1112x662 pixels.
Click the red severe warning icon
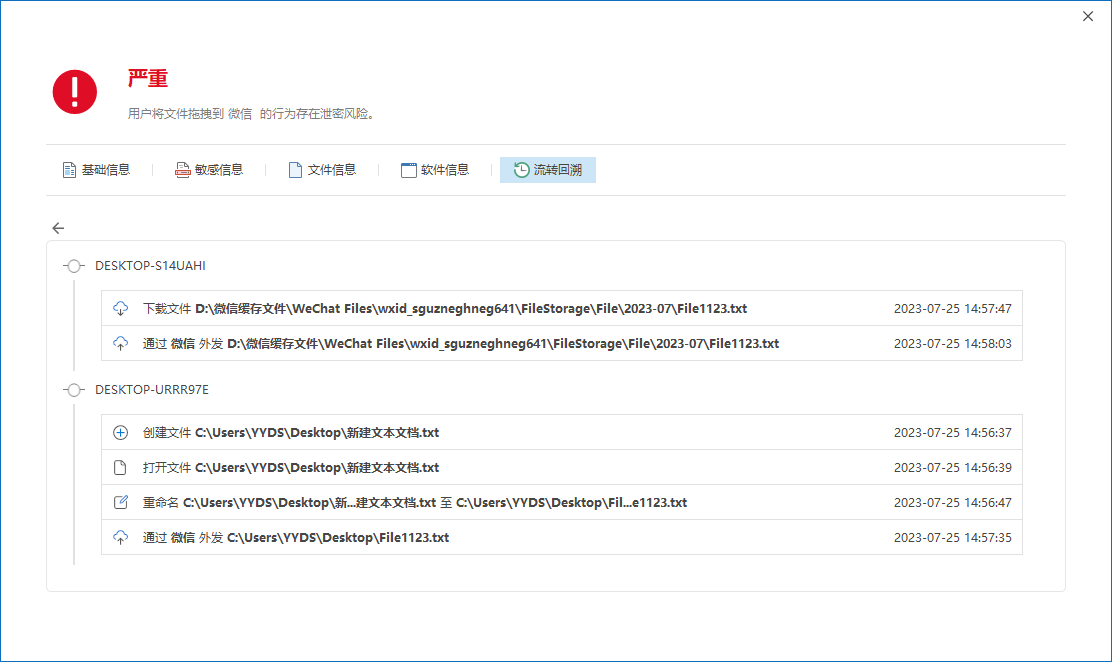tap(74, 92)
